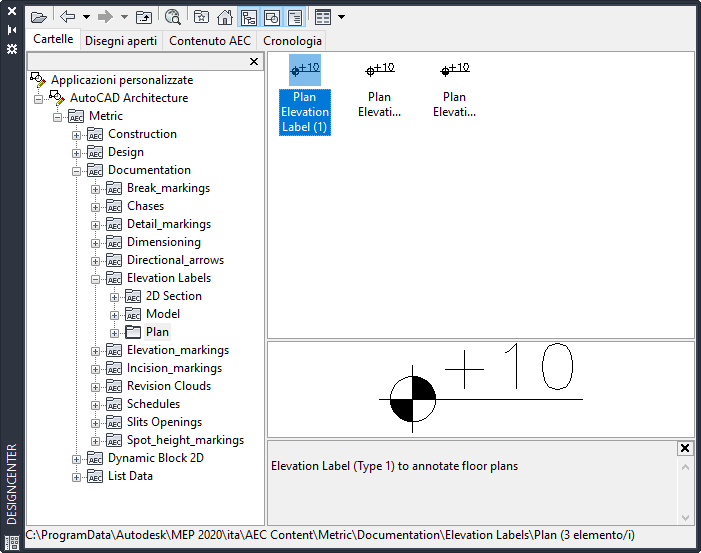Viewport: 701px width, 553px height.
Task: Click the Load (open folder) toolbar icon
Action: [x=39, y=17]
